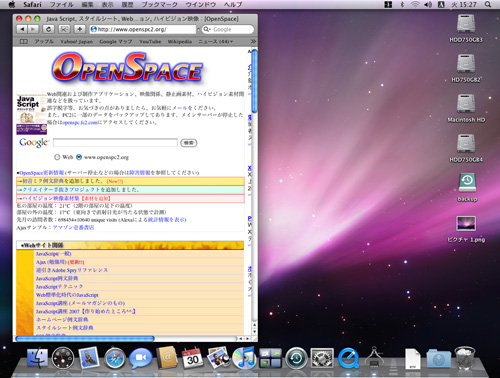Viewport: 500px width, 378px height.
Task: Launch Dashboard from the Dock
Action: tap(63, 358)
